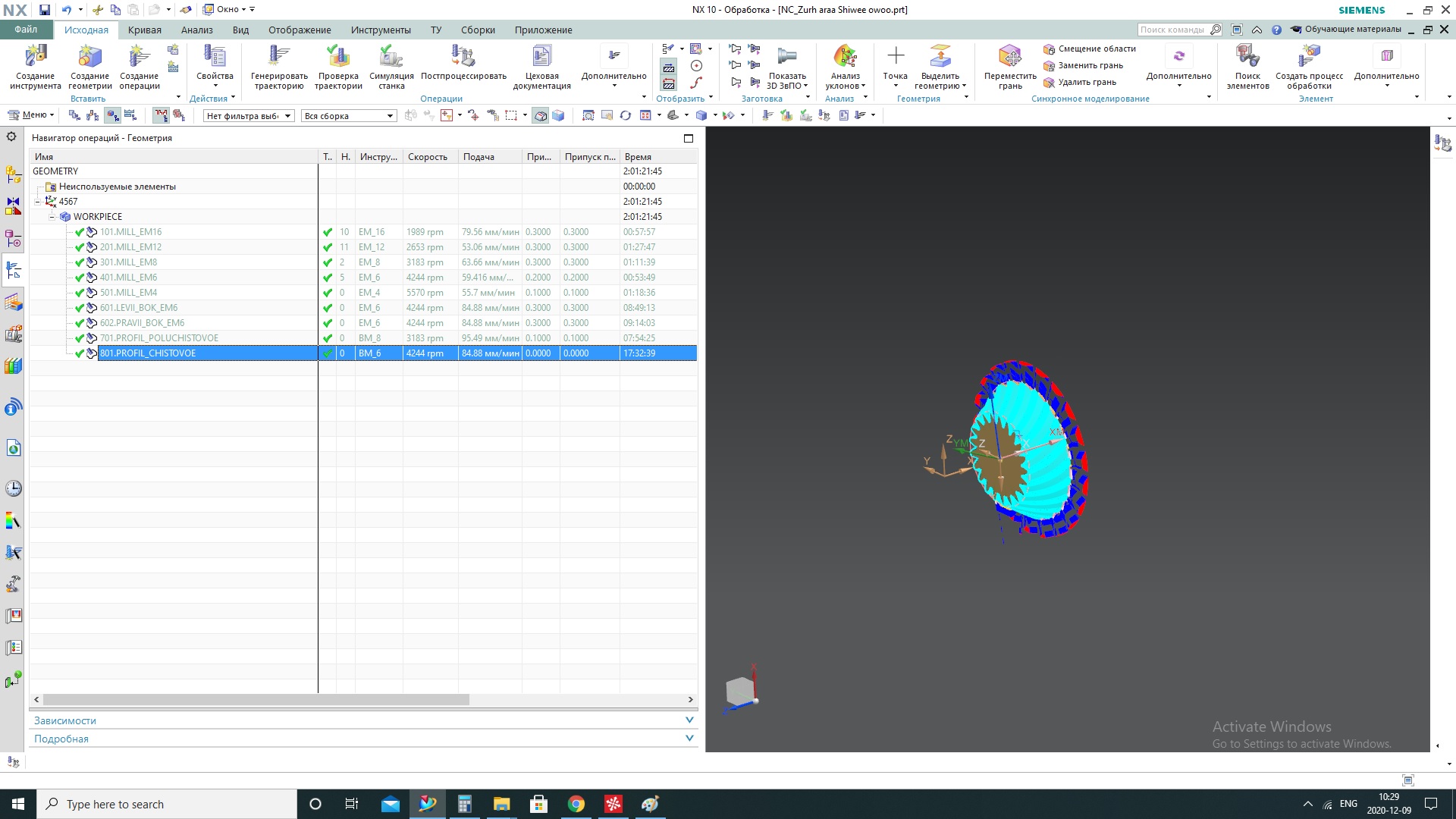Switch to the Отображение tab

click(300, 30)
